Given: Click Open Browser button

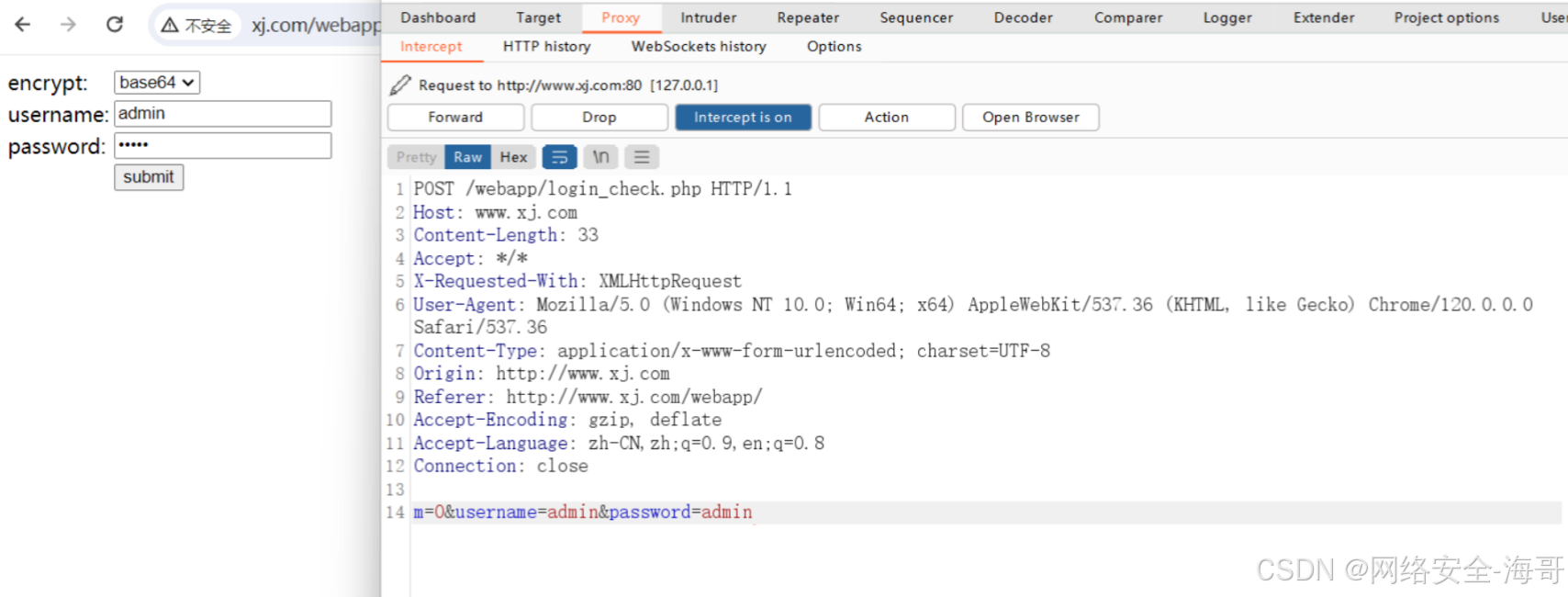Looking at the screenshot, I should [1031, 118].
